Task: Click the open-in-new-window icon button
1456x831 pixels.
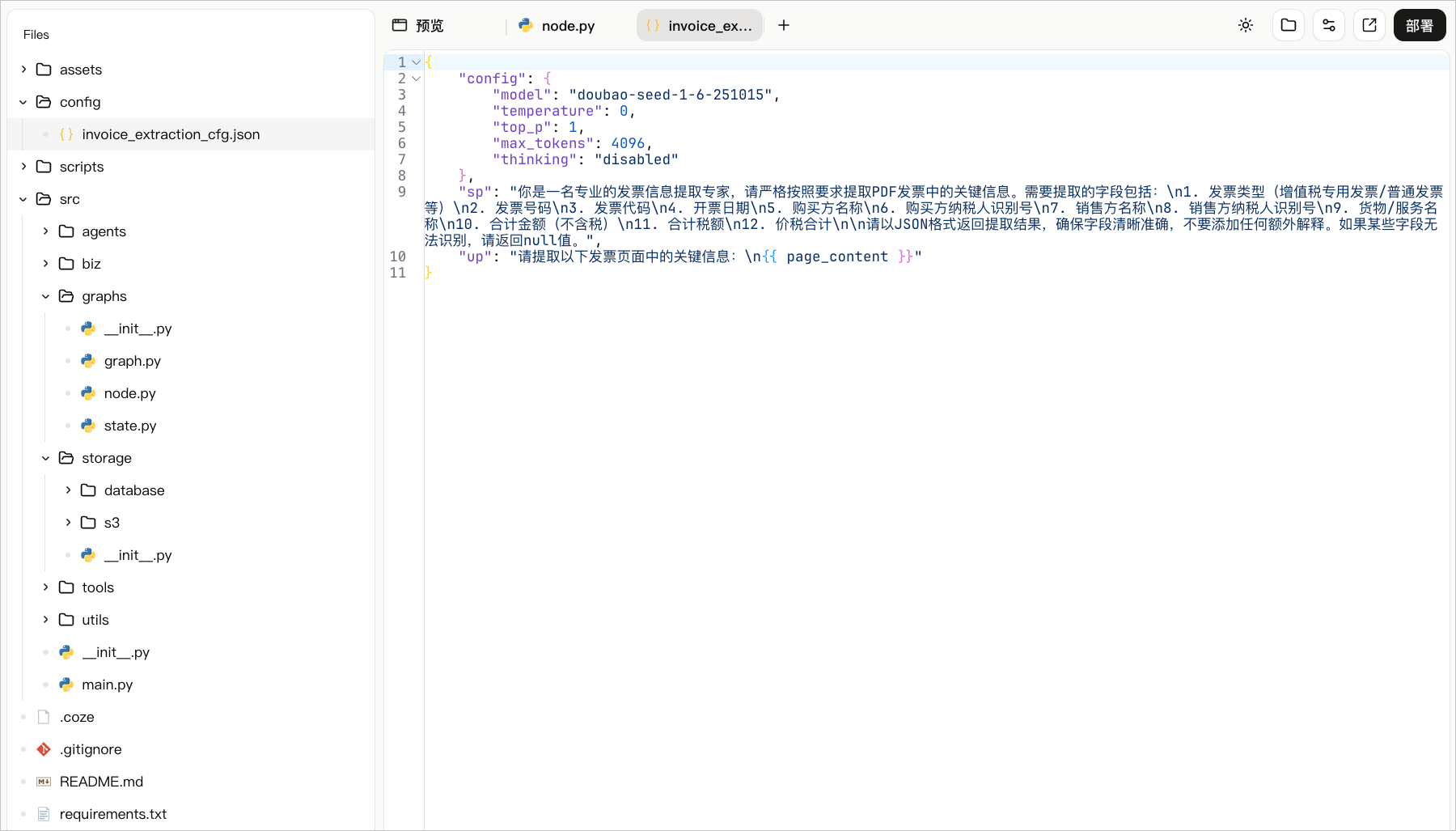Action: tap(1369, 25)
